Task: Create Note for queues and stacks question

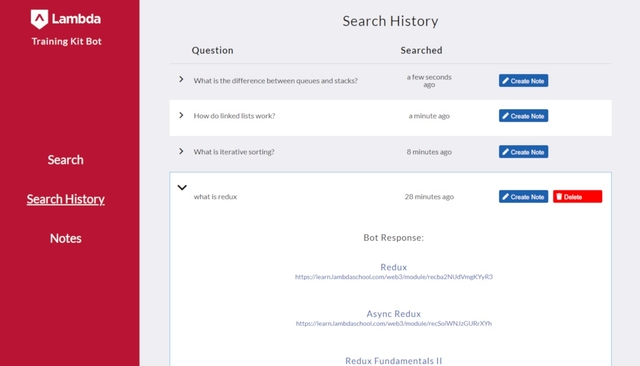Action: pyautogui.click(x=523, y=80)
